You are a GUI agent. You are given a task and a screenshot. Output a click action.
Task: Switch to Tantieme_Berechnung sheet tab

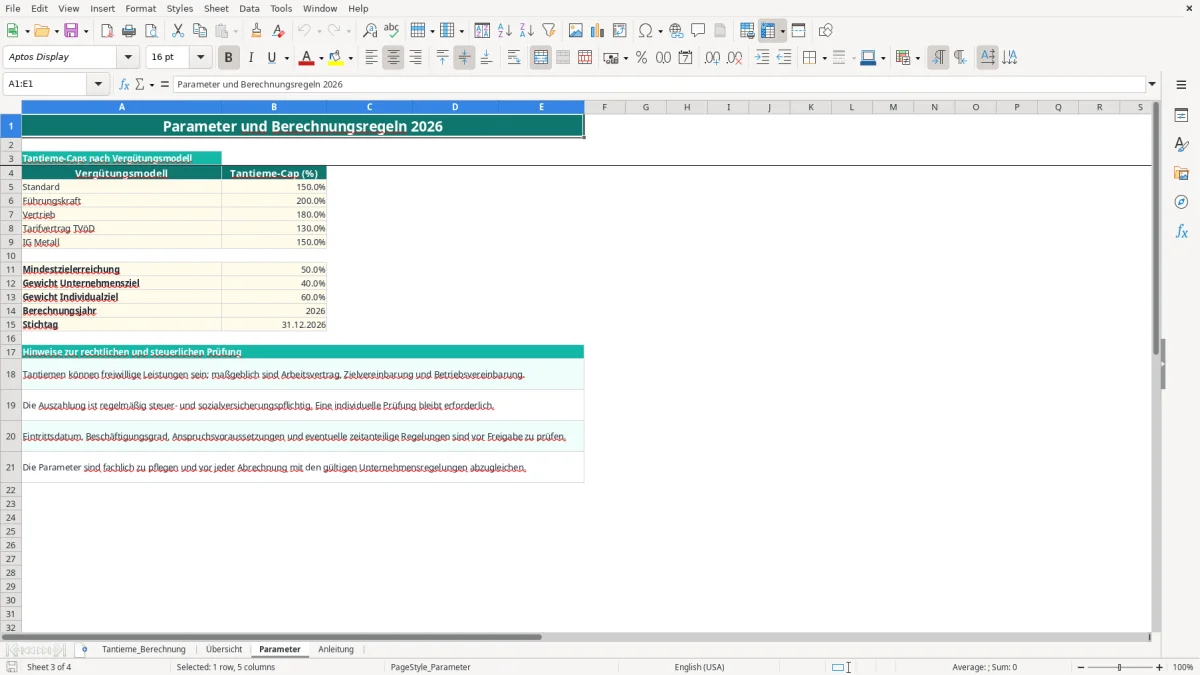tap(144, 649)
